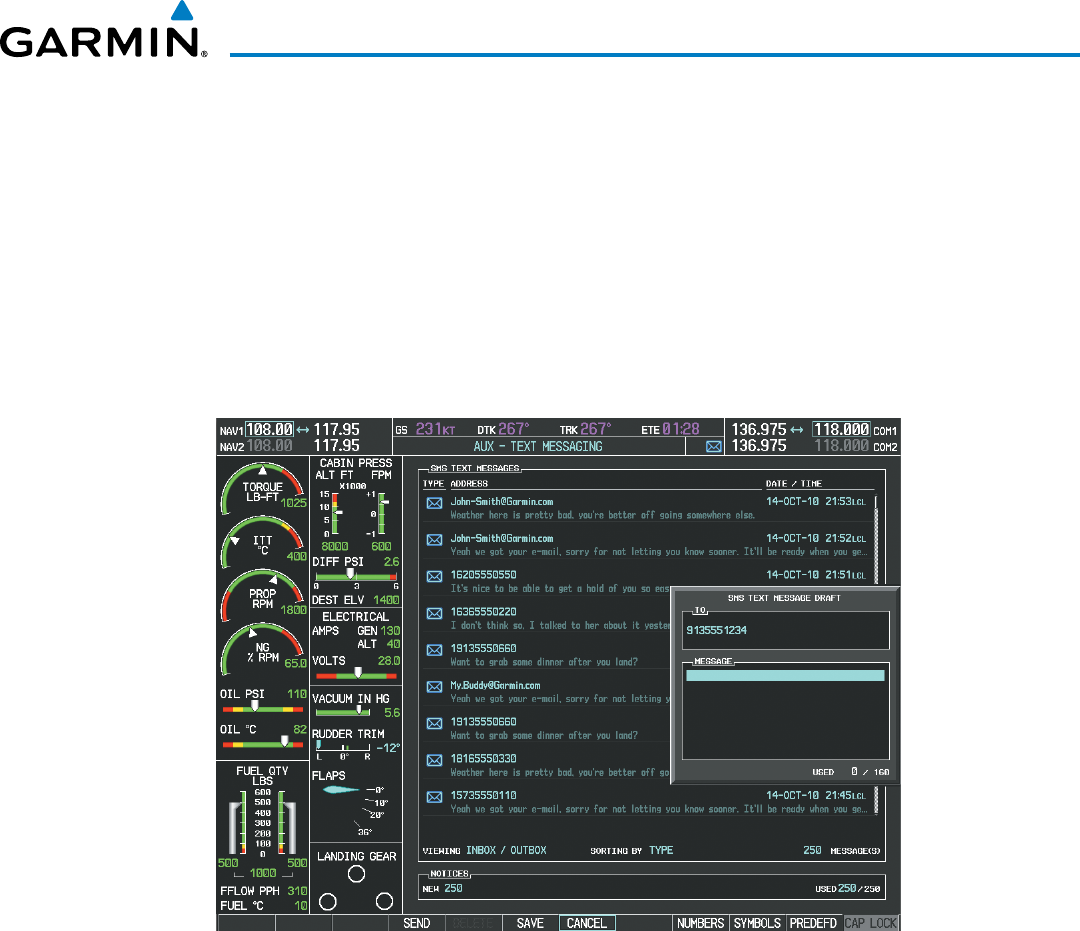Click envelope icon for John-Smith 21:52 message
1080x931 pixels.
click(x=435, y=539)
